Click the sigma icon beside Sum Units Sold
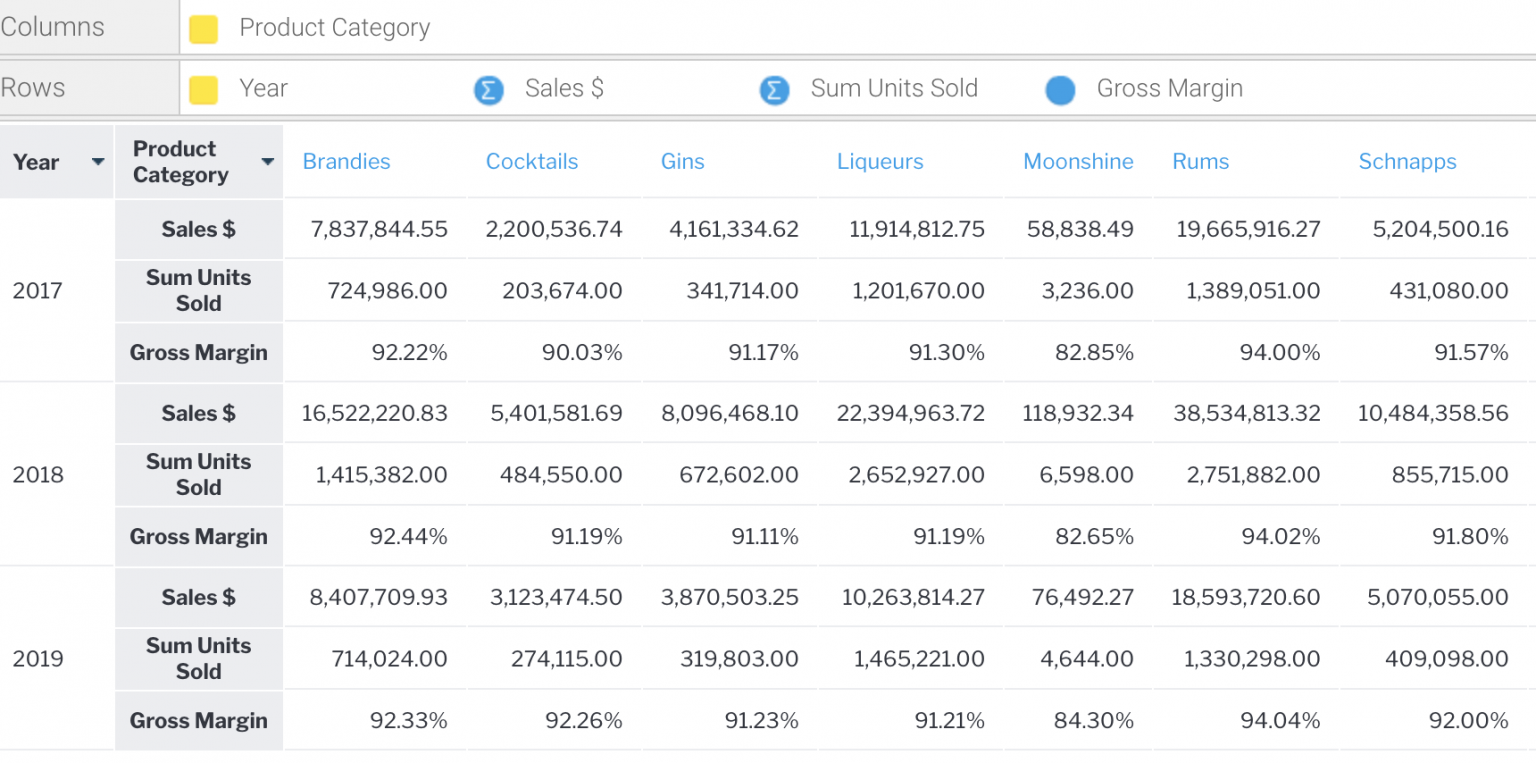1536x763 pixels. [774, 90]
